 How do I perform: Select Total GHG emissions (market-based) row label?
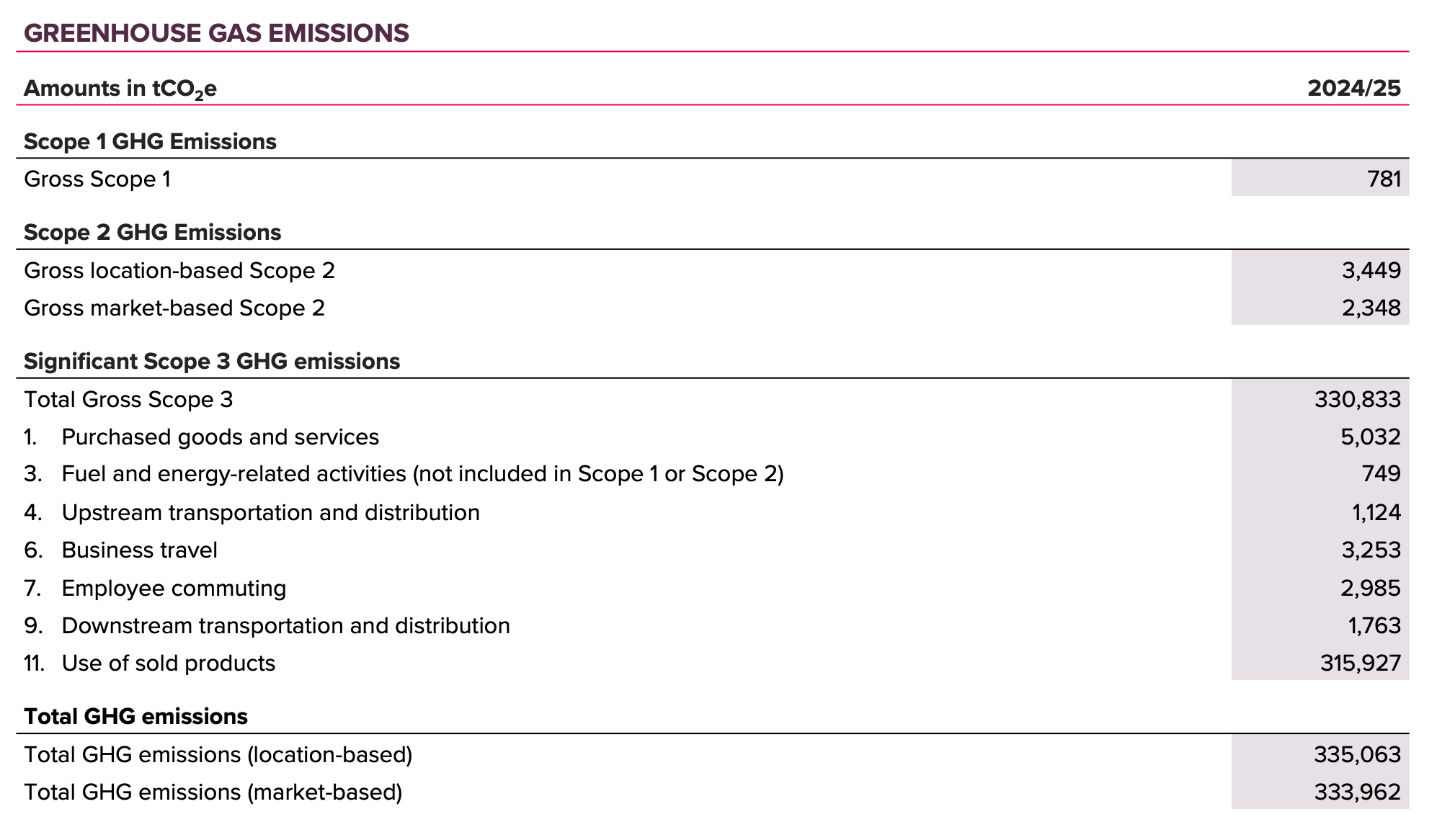(213, 792)
